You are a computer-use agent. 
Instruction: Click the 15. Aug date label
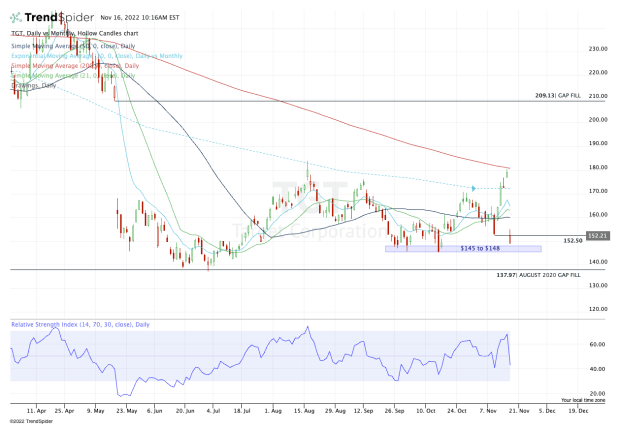304,411
